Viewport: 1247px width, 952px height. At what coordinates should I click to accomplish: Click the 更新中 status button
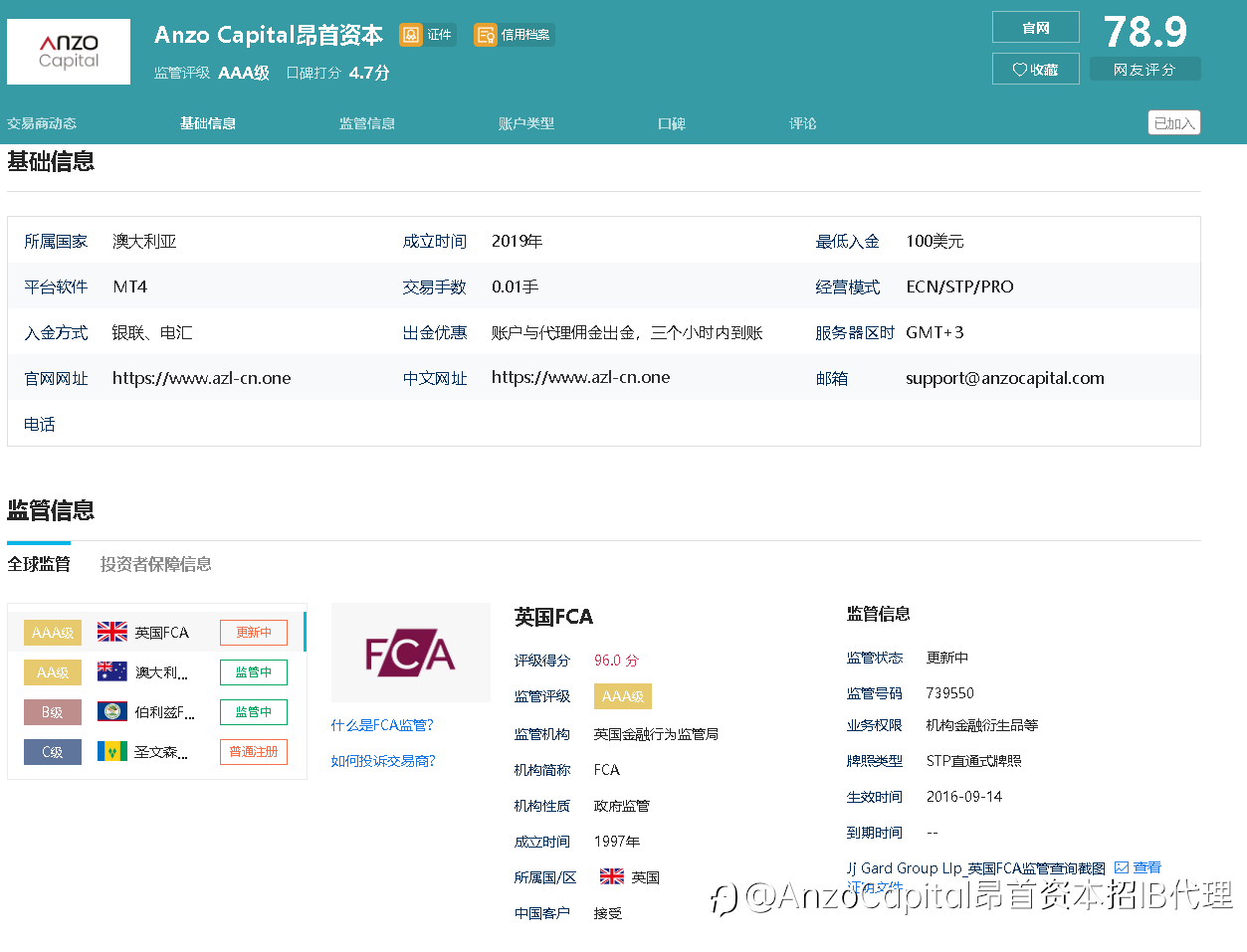coord(254,633)
